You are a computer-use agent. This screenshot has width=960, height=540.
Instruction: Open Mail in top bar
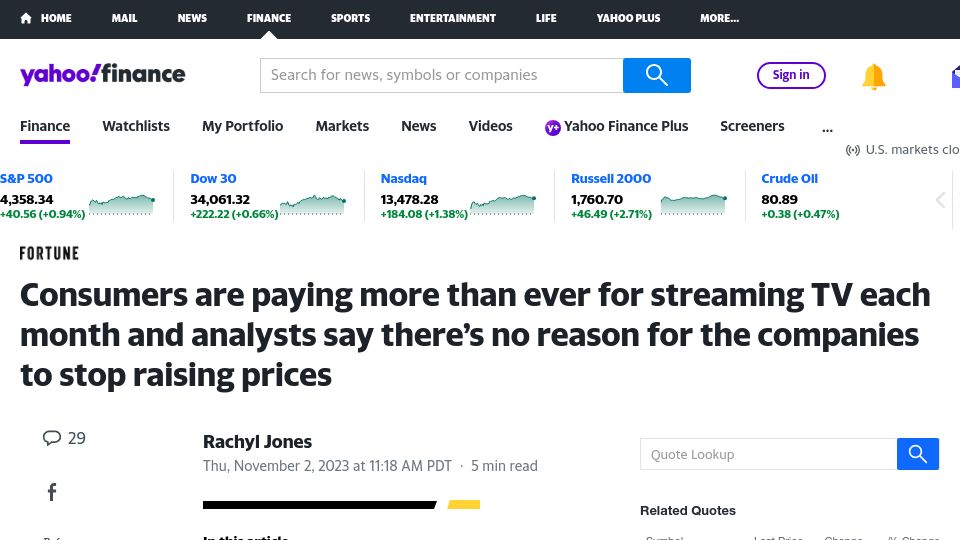pyautogui.click(x=124, y=18)
